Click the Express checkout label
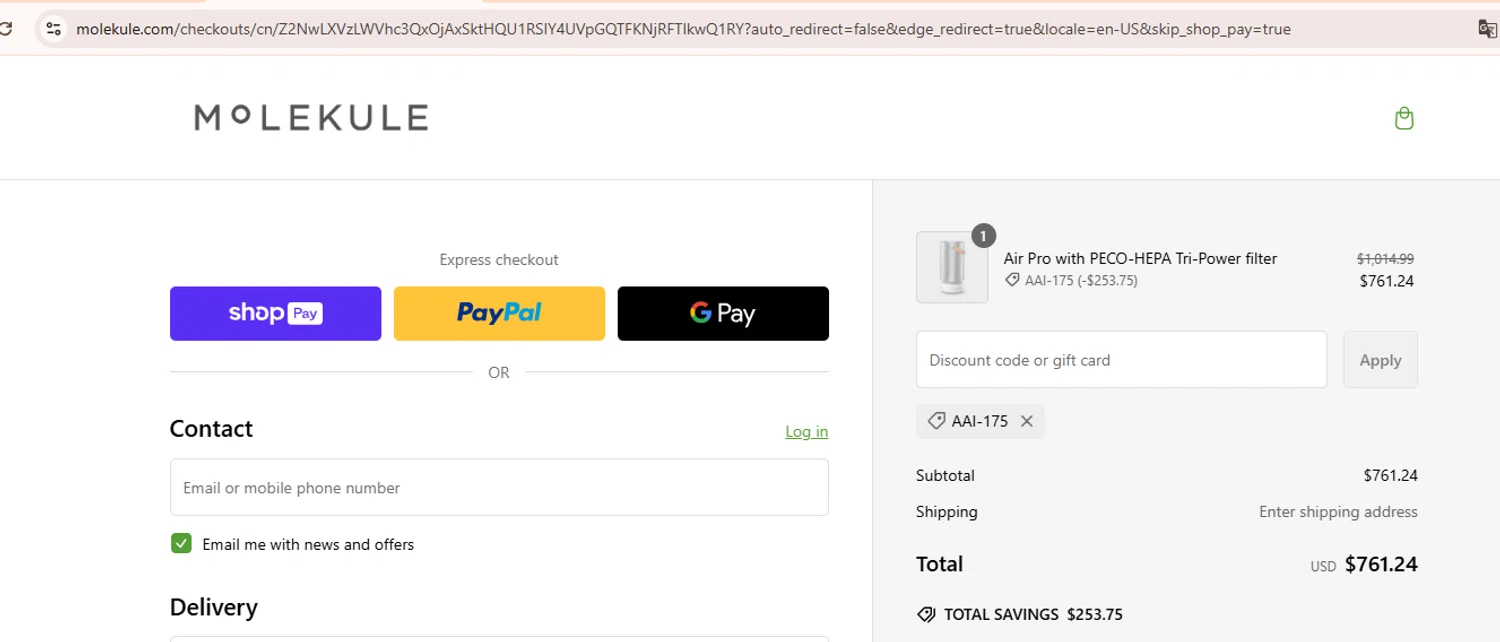 tap(499, 259)
